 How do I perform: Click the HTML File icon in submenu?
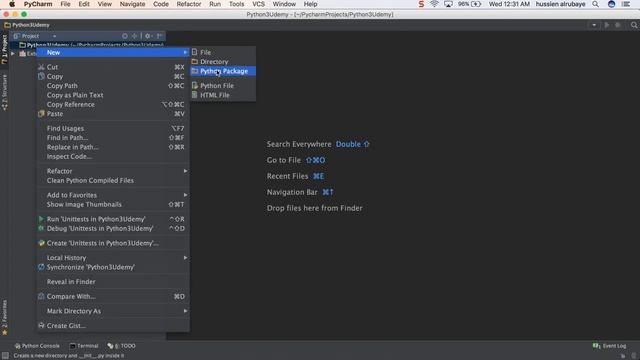click(195, 95)
